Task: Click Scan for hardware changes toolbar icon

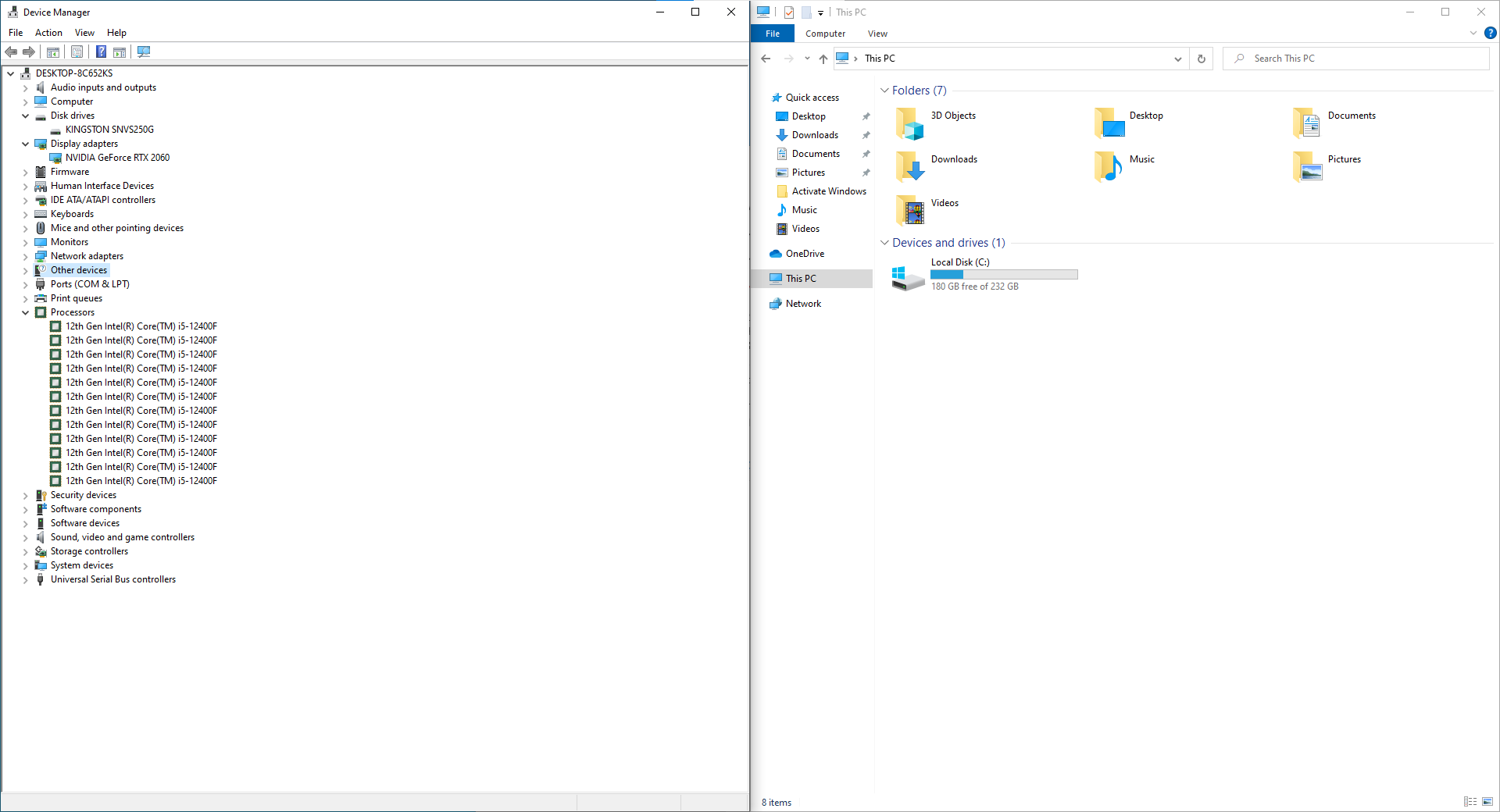Action: [x=144, y=52]
